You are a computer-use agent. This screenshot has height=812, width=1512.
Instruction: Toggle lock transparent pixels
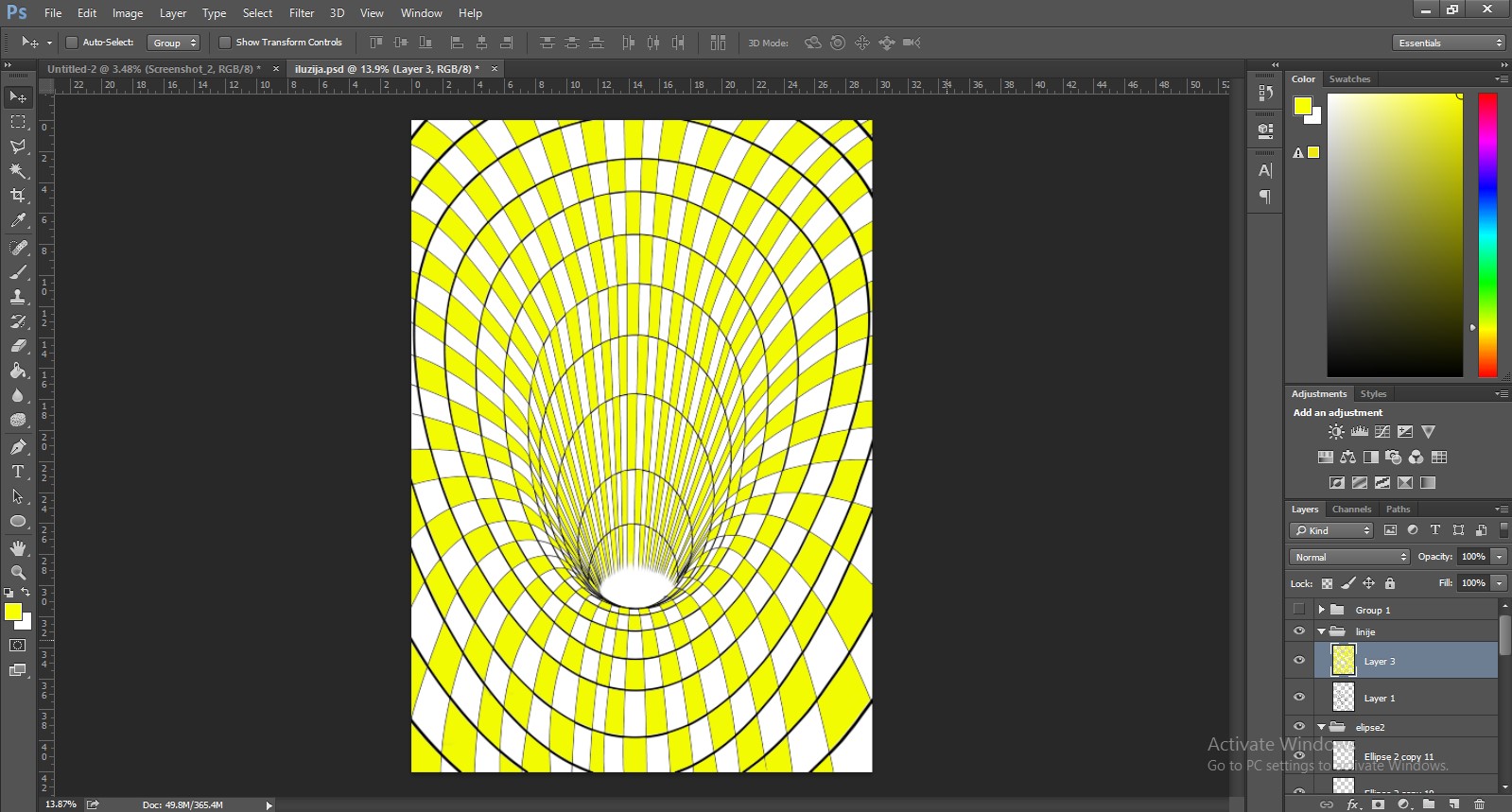(1327, 583)
